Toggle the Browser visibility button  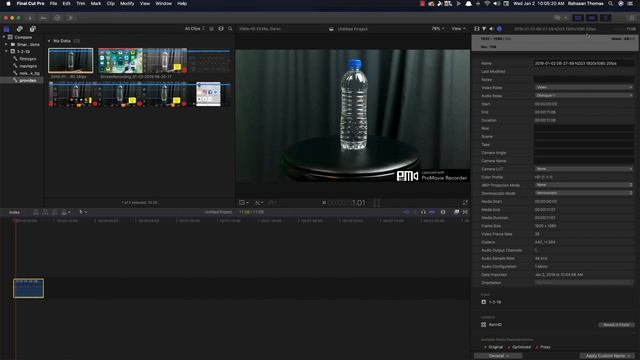578,18
